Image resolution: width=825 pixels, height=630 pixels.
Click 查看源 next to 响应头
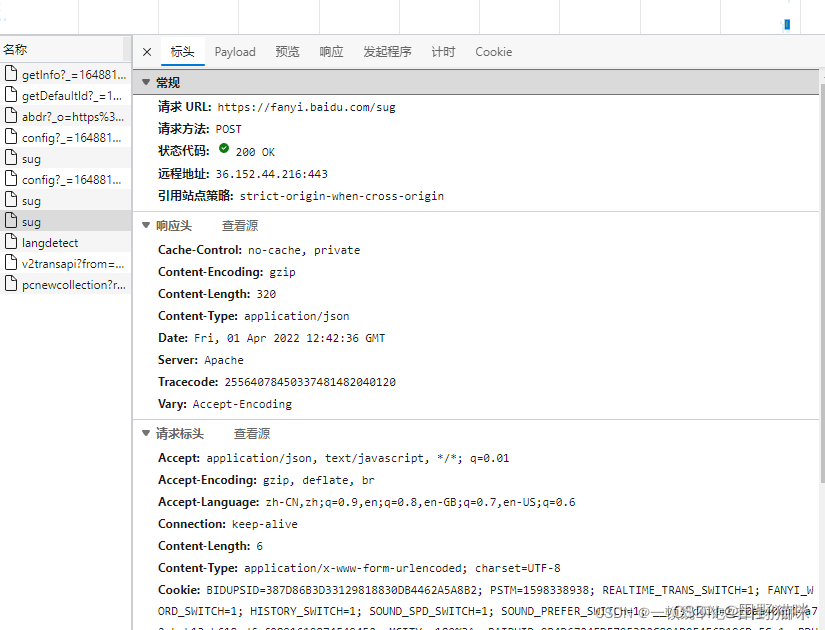[x=240, y=226]
